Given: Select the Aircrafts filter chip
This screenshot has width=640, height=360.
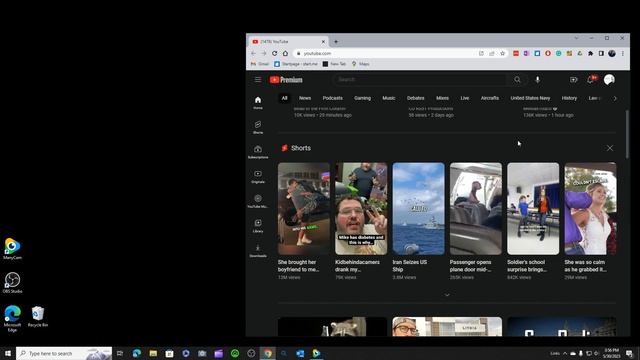Looking at the screenshot, I should coord(490,98).
